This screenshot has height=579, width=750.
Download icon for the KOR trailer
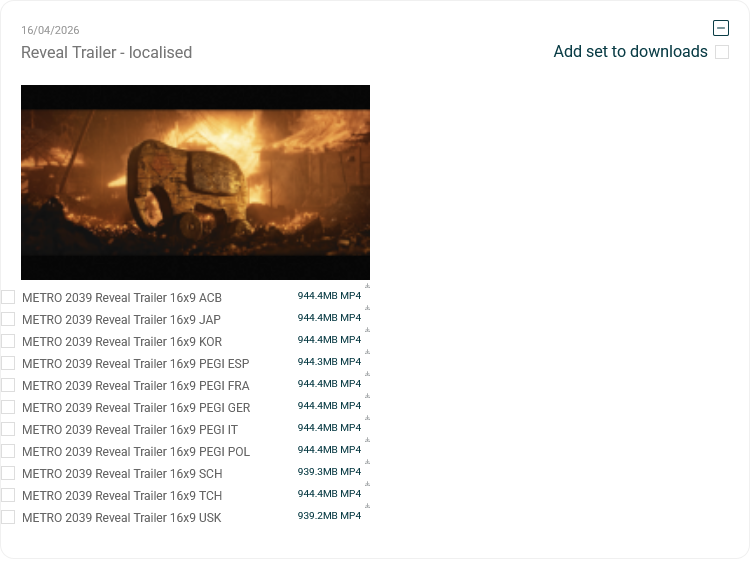[x=367, y=330]
